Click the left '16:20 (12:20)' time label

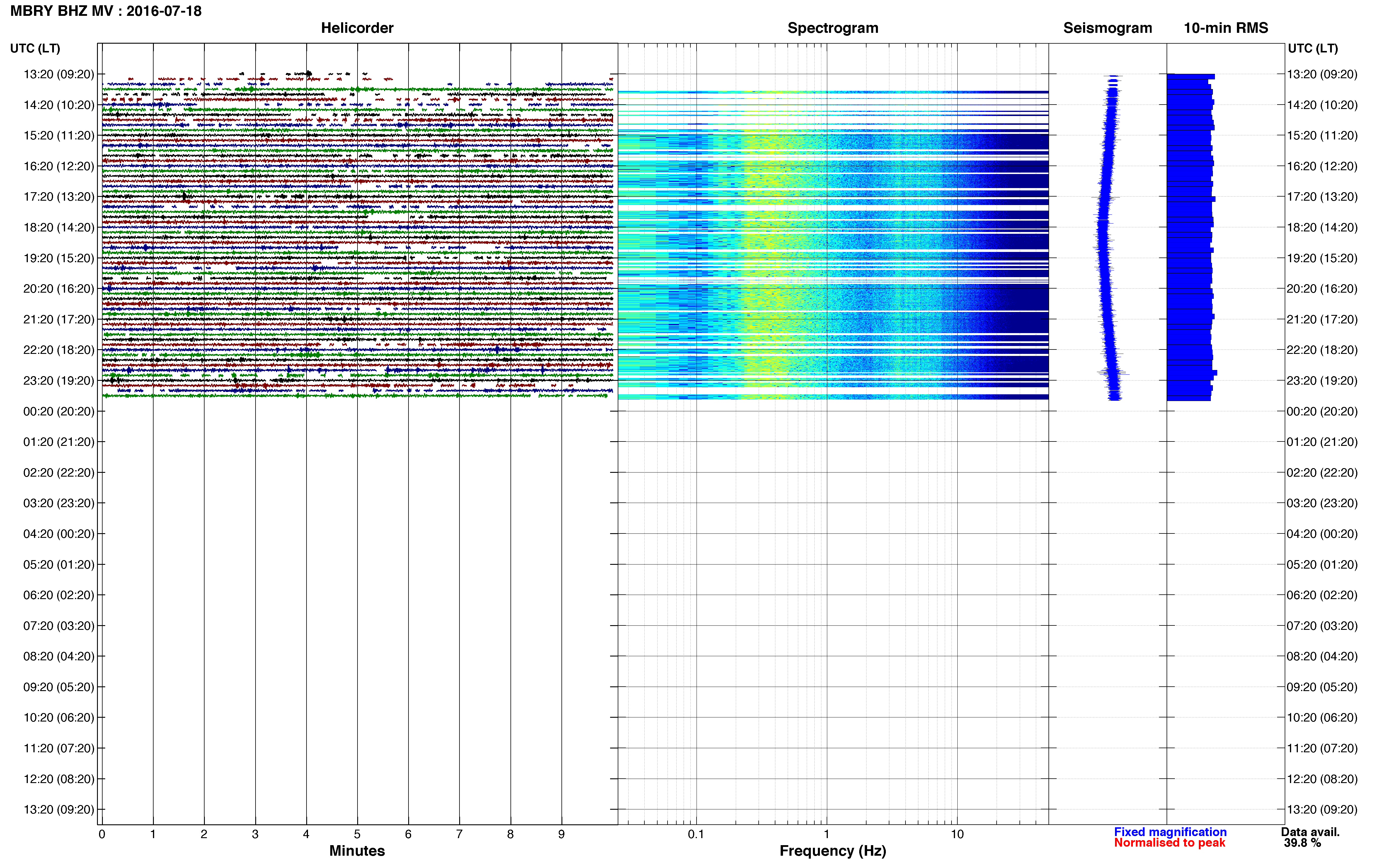click(59, 166)
